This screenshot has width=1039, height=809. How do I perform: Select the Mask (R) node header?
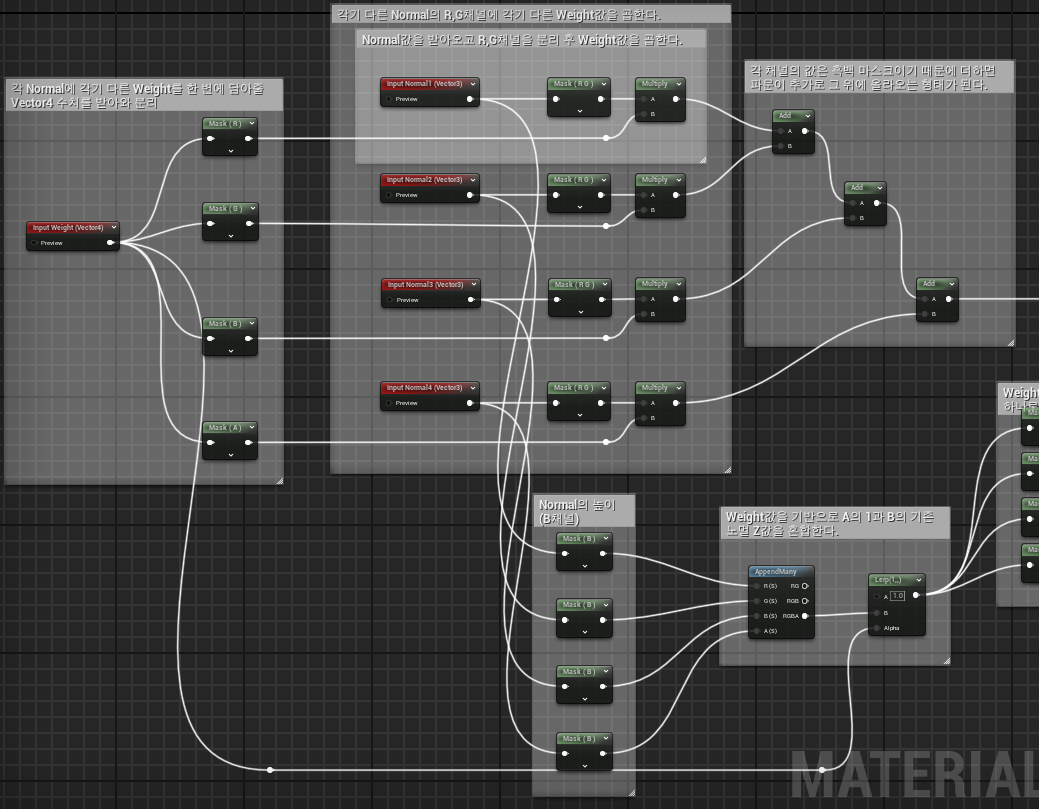[x=229, y=124]
